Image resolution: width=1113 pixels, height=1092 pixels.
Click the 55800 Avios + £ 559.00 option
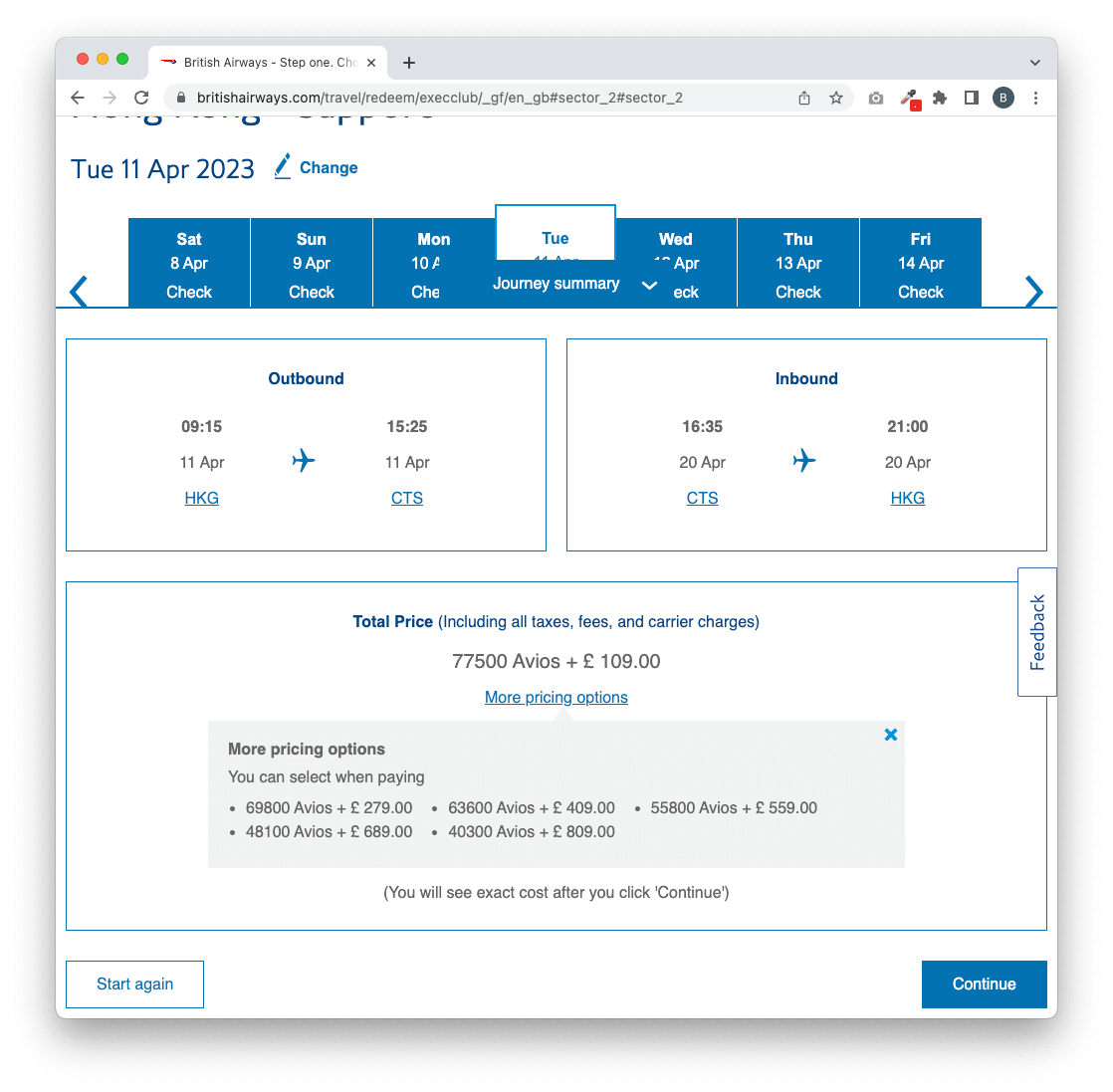[734, 808]
